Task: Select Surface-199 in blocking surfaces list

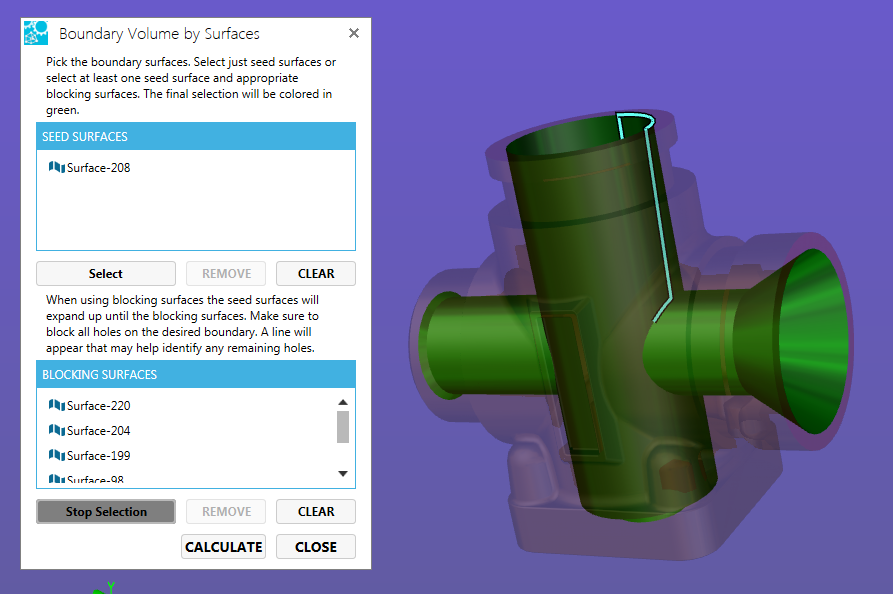Action: coord(98,455)
